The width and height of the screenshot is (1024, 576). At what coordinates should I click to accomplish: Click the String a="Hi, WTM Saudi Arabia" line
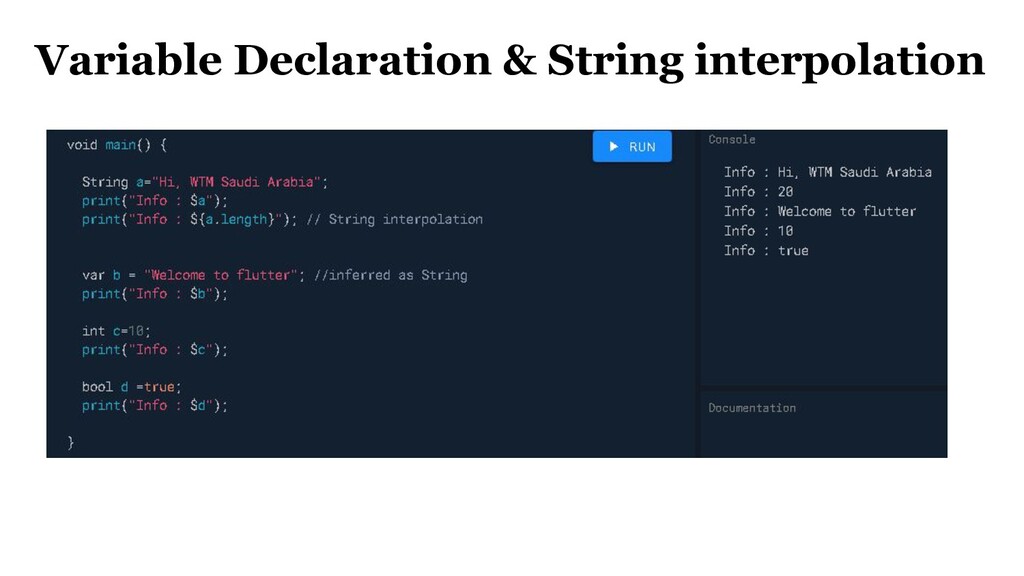(x=204, y=182)
